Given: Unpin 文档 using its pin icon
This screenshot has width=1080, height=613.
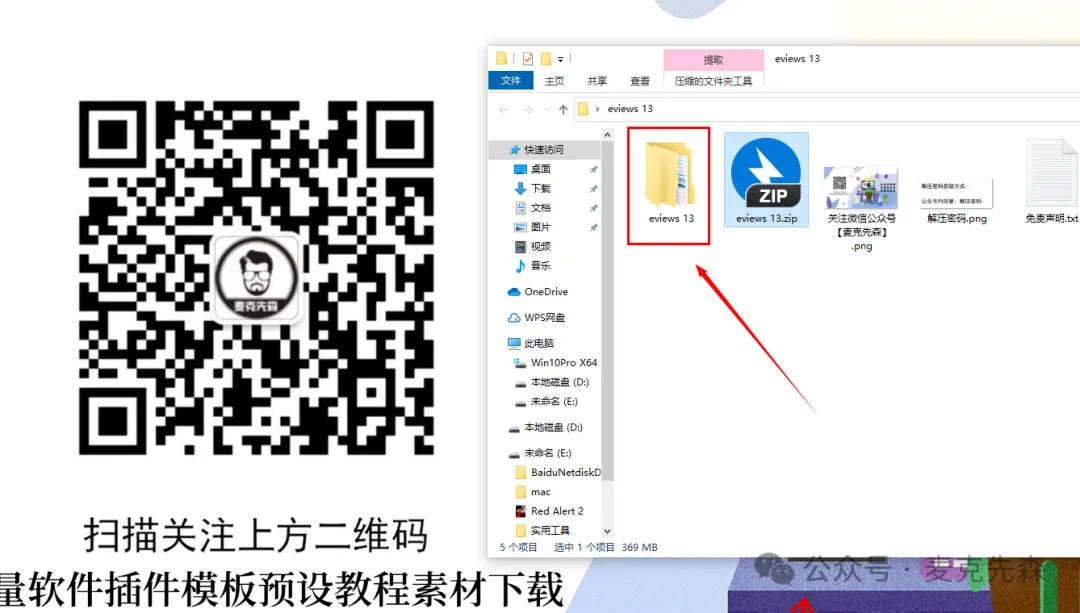Looking at the screenshot, I should click(594, 208).
